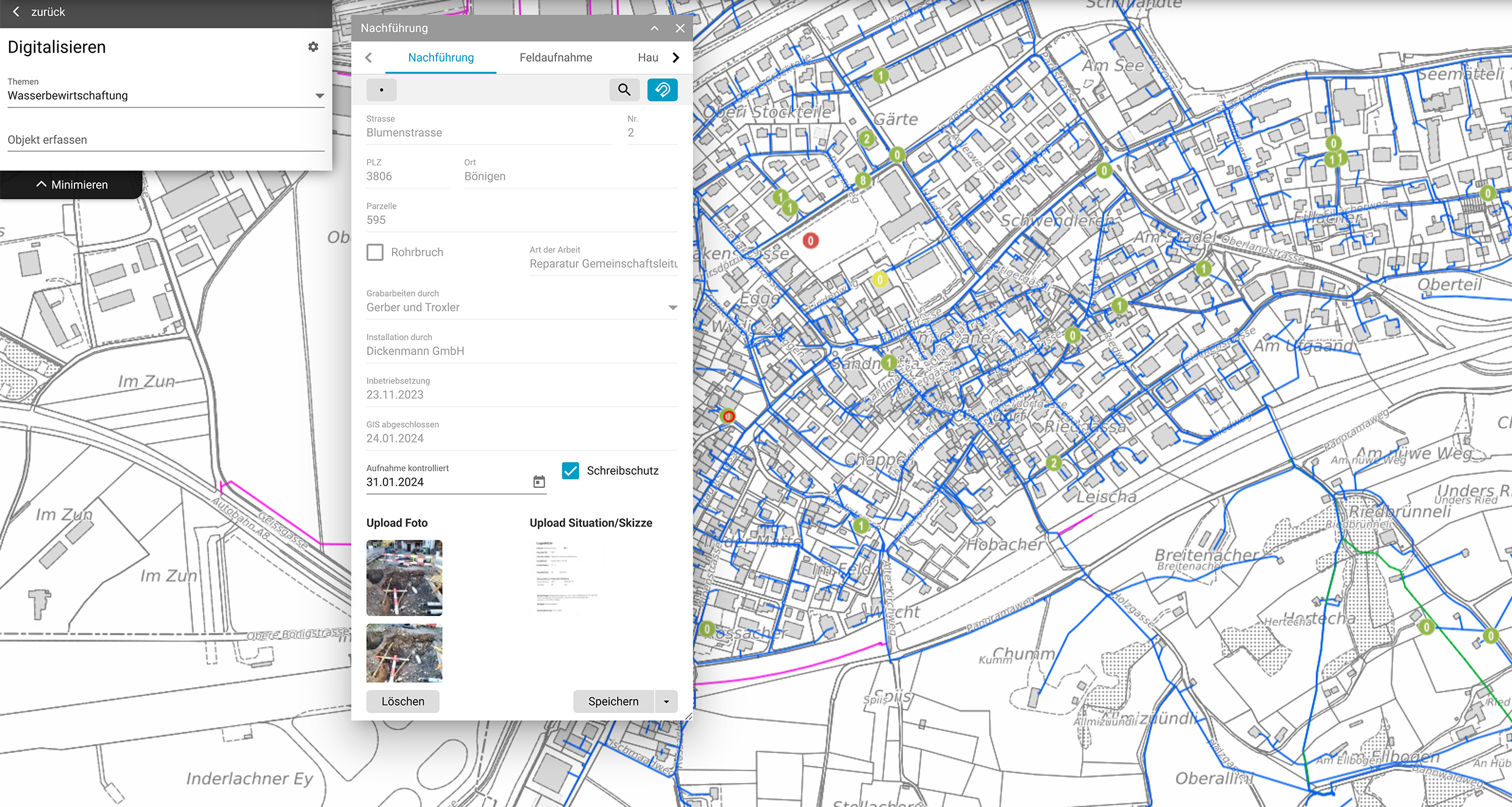Disable the Schreibschutz checkbox
The width and height of the screenshot is (1512, 807).
571,470
